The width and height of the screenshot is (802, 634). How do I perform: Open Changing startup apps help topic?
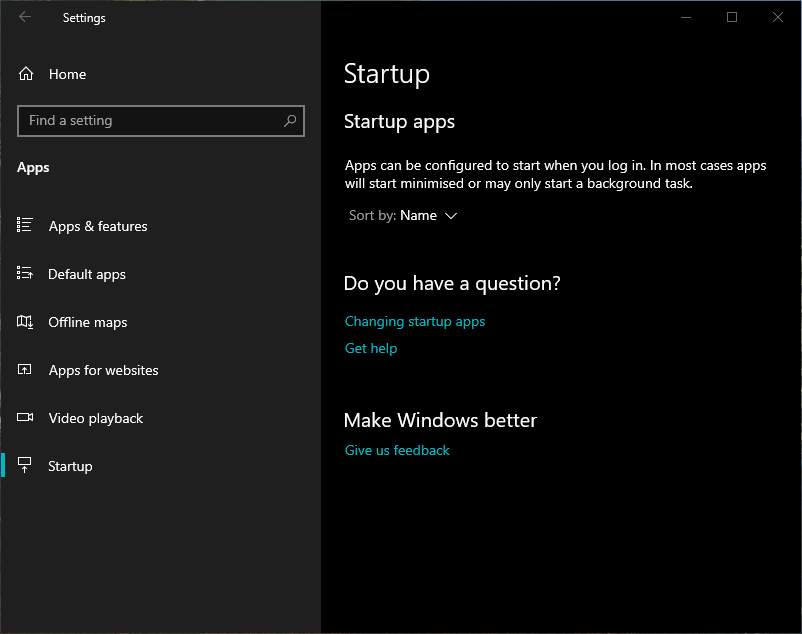(x=415, y=321)
